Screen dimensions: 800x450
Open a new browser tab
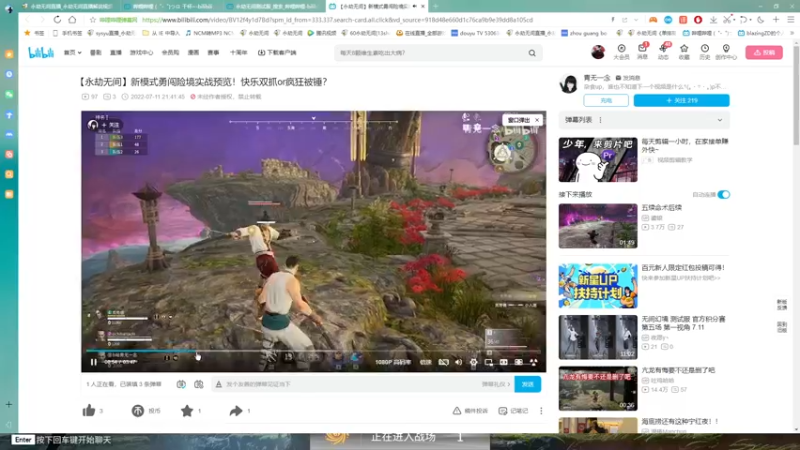click(x=436, y=6)
